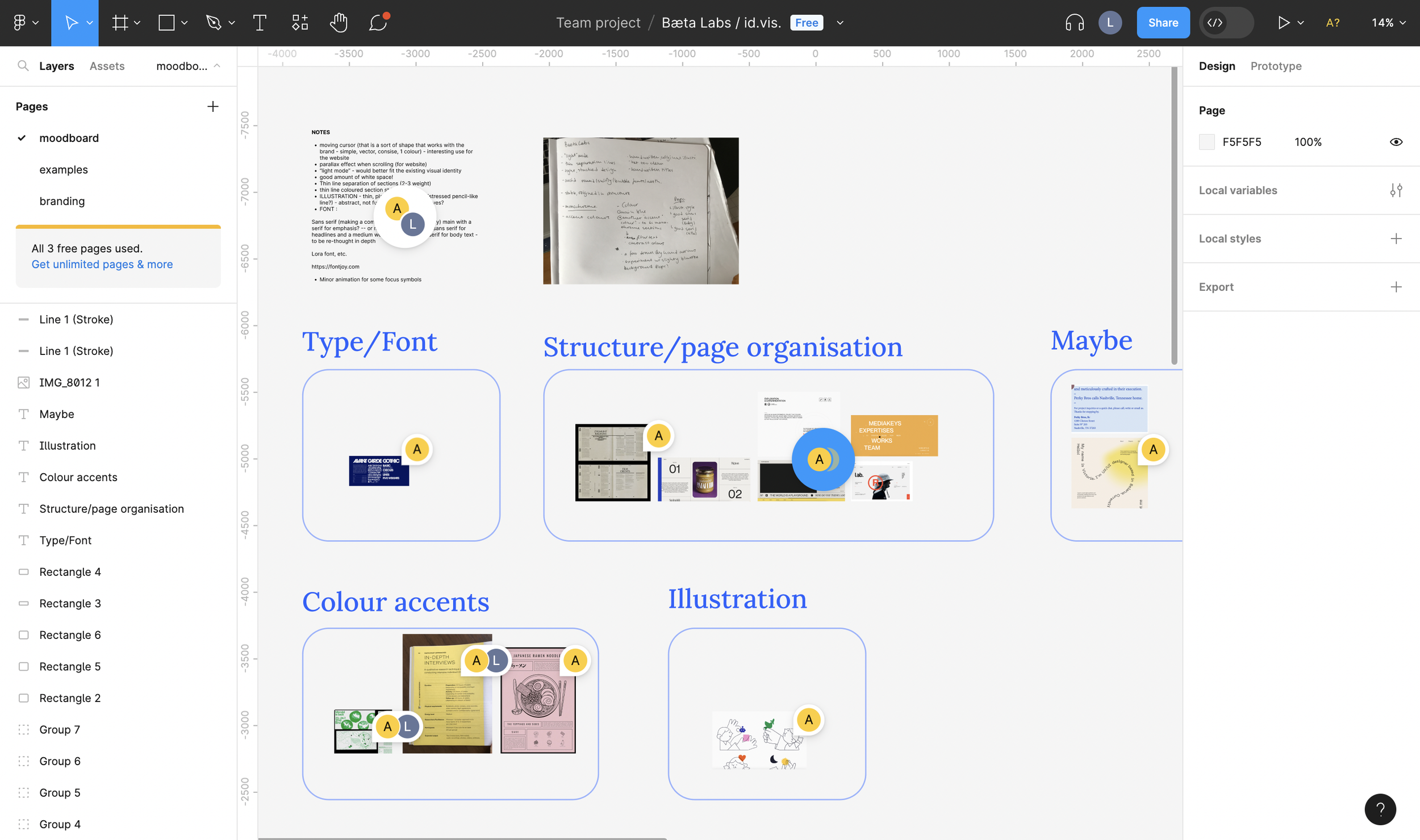Switch to the Prototype tab
The width and height of the screenshot is (1420, 840).
(x=1276, y=66)
